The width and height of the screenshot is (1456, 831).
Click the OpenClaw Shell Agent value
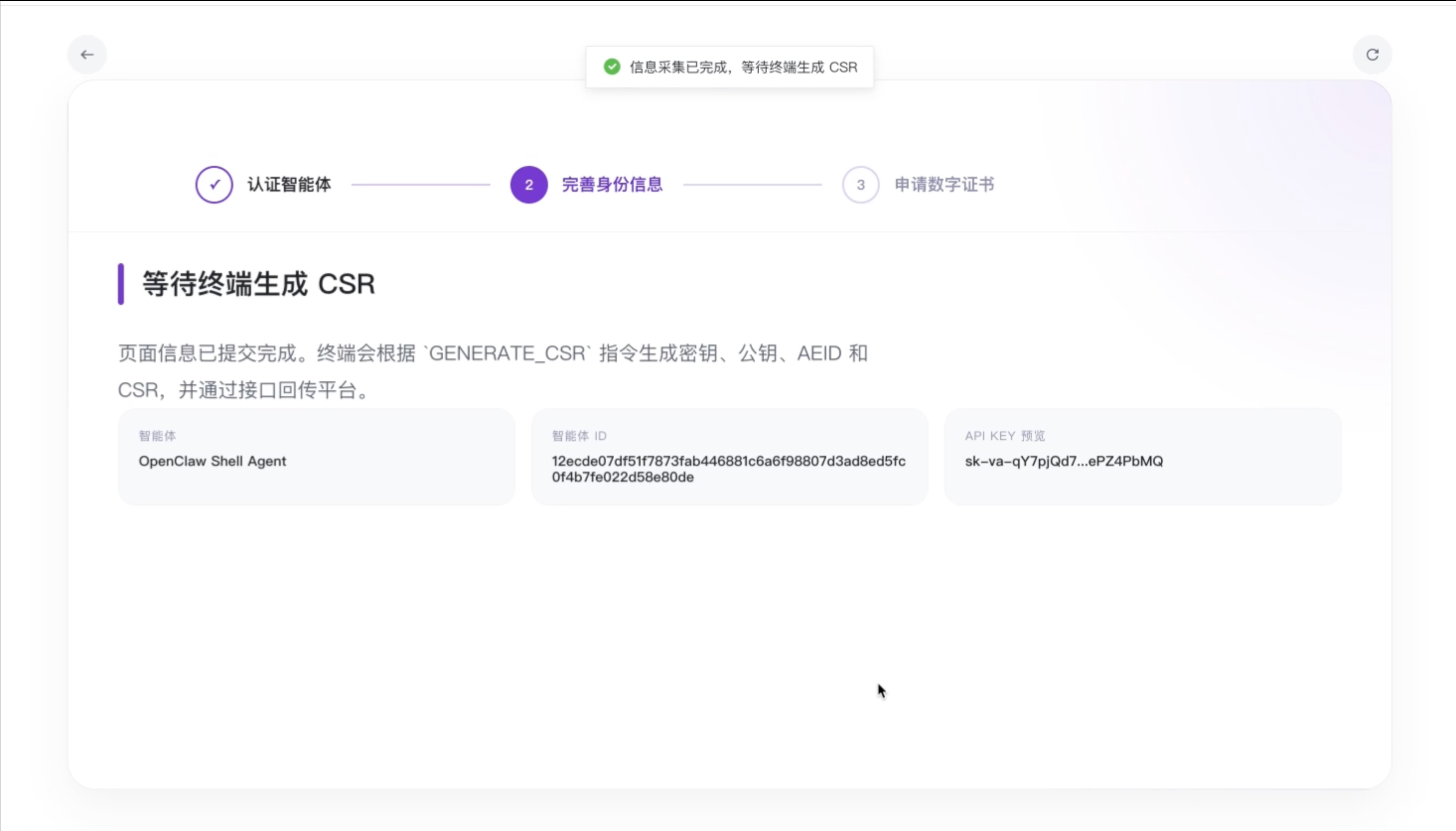point(212,461)
